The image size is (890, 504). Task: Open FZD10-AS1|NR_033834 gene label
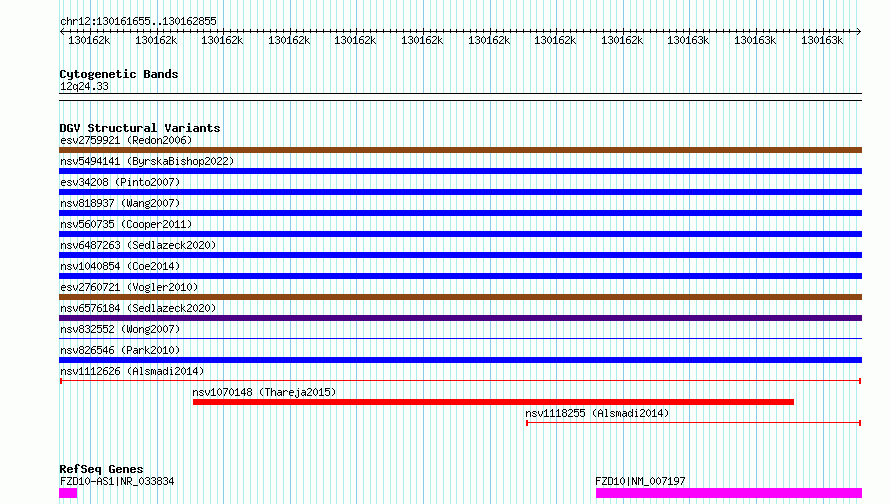117,481
